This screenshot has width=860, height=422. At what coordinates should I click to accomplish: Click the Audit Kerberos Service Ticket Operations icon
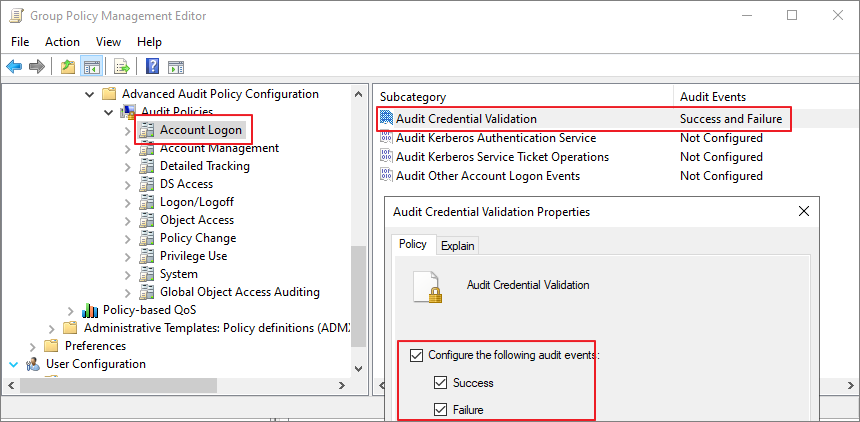click(x=386, y=156)
